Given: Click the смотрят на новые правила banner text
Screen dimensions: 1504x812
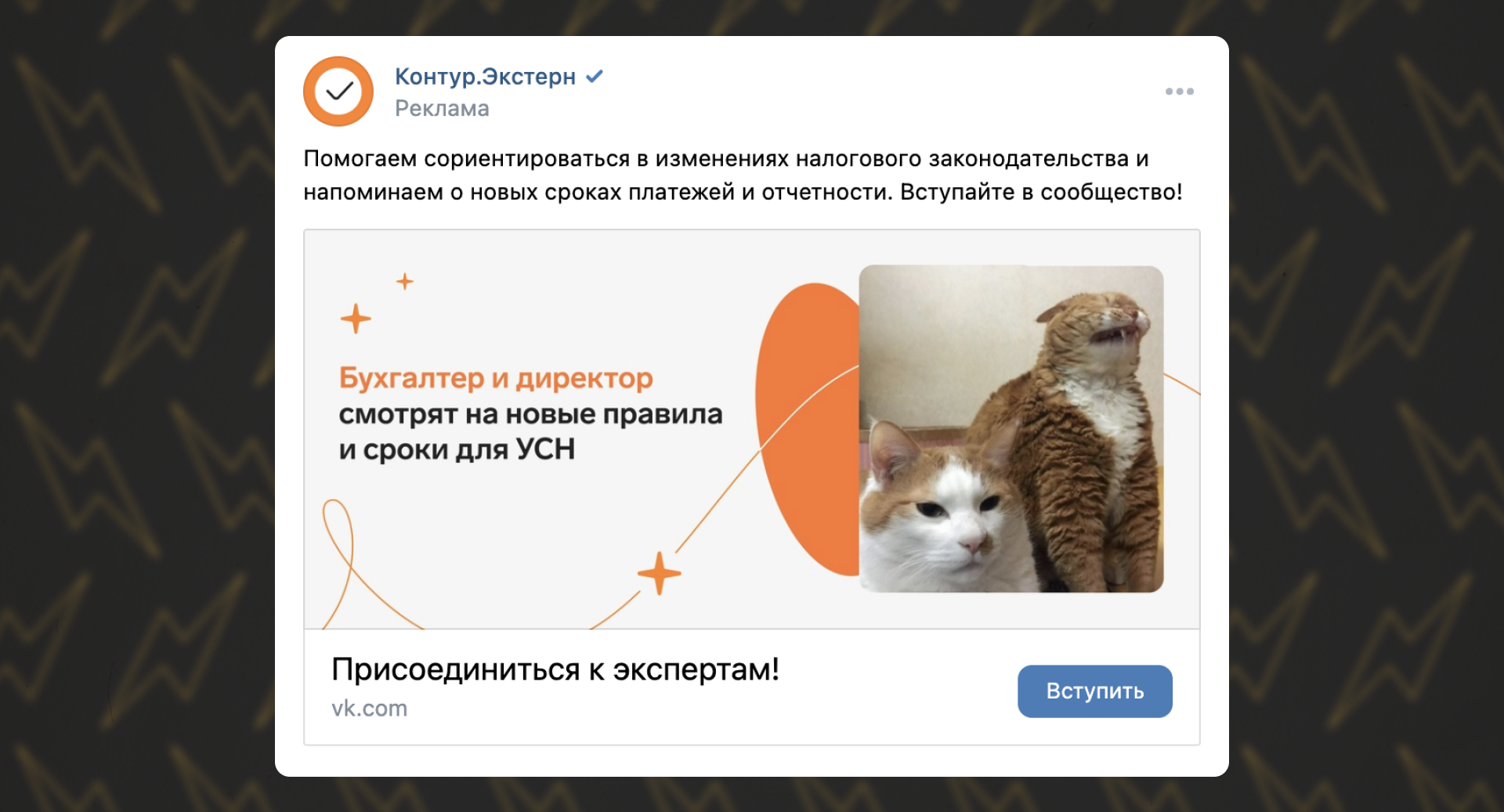Looking at the screenshot, I should [530, 414].
